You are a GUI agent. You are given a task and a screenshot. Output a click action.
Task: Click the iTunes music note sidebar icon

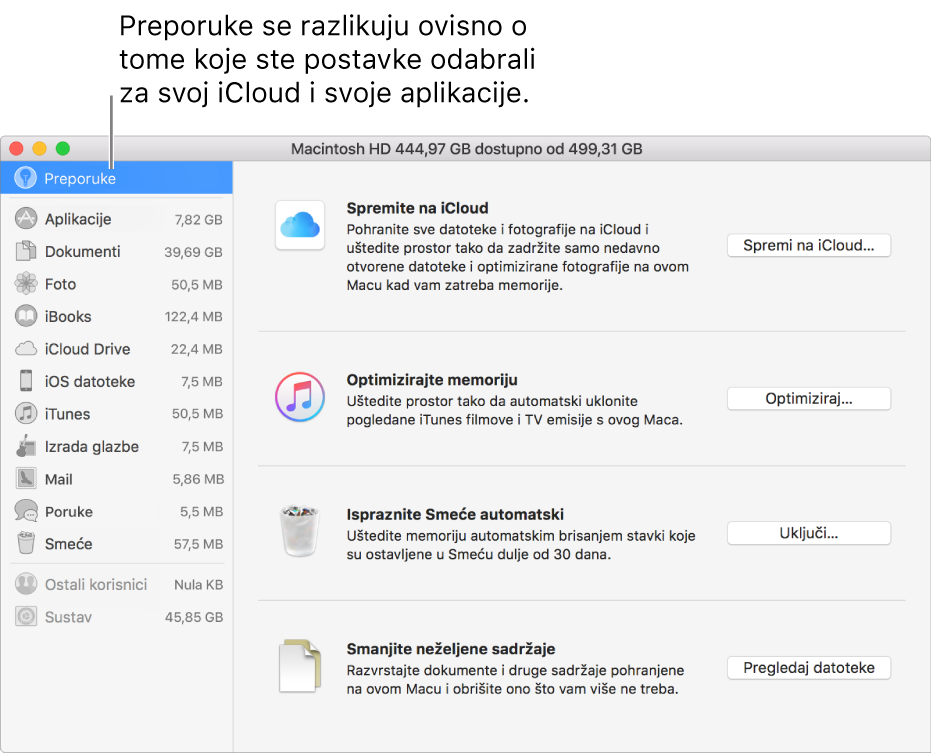coord(26,413)
